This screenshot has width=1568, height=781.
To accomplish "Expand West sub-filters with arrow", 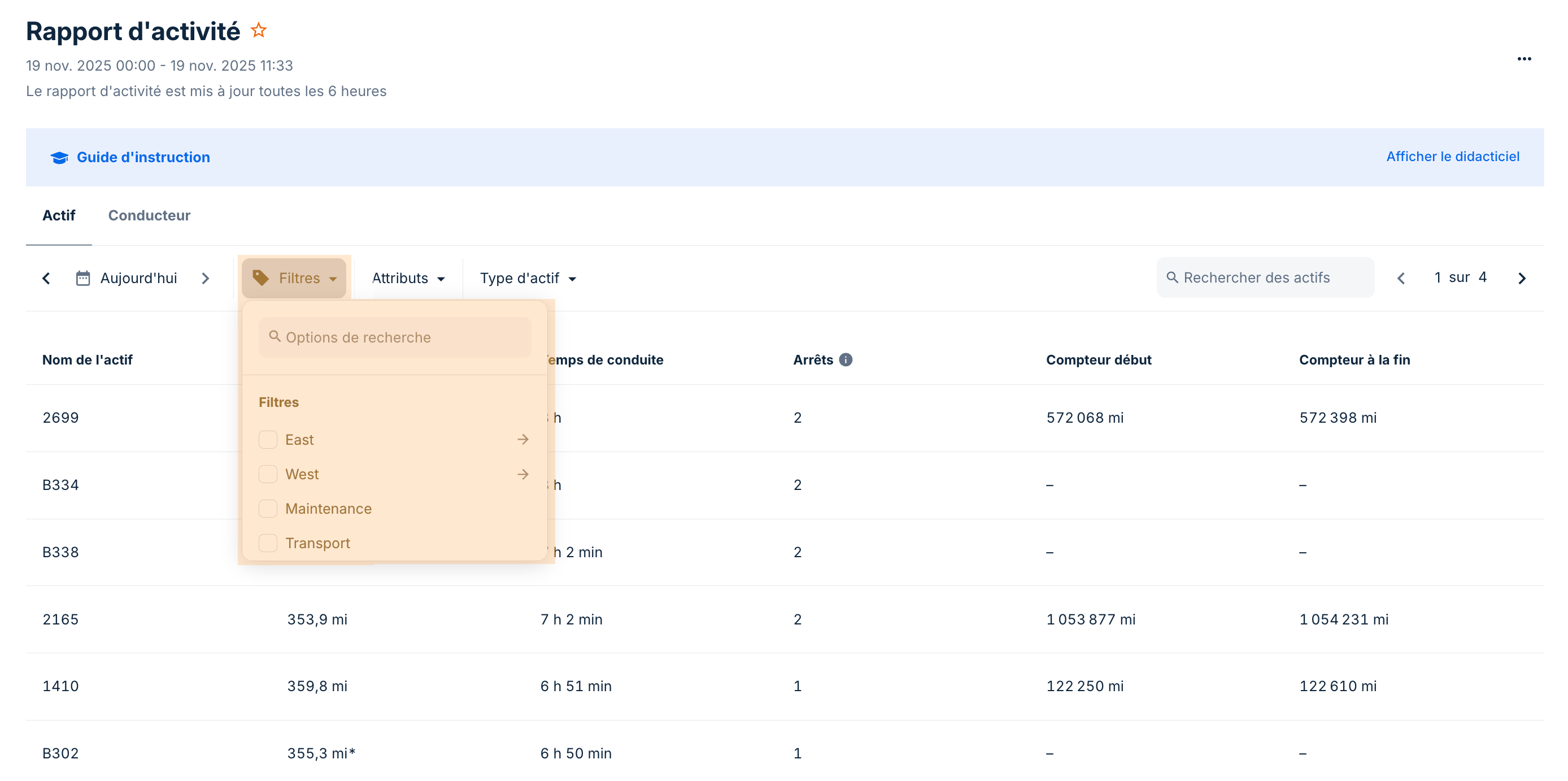I will tap(523, 474).
